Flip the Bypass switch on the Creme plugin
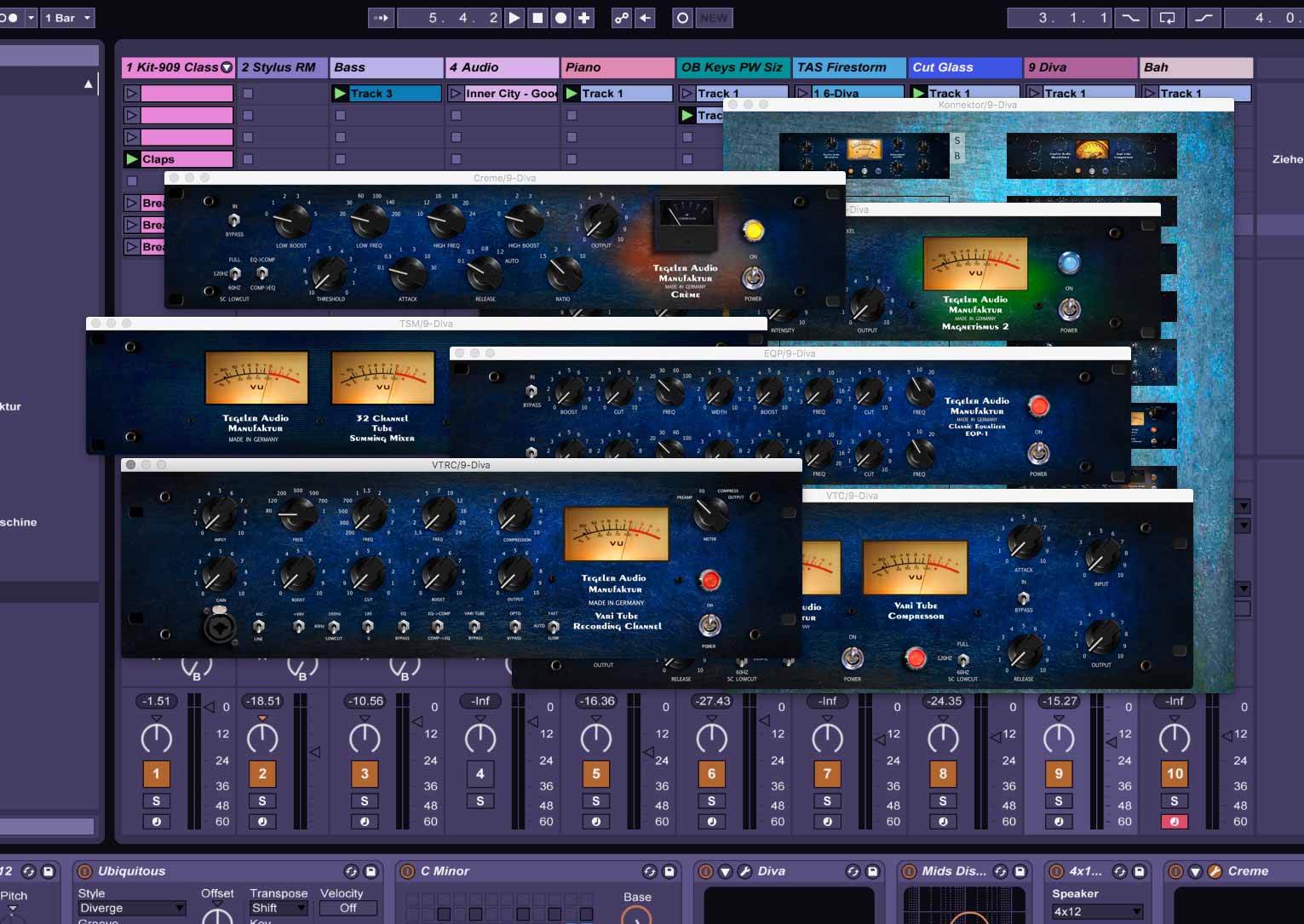Screen dimensions: 1304x924 pyautogui.click(x=234, y=220)
